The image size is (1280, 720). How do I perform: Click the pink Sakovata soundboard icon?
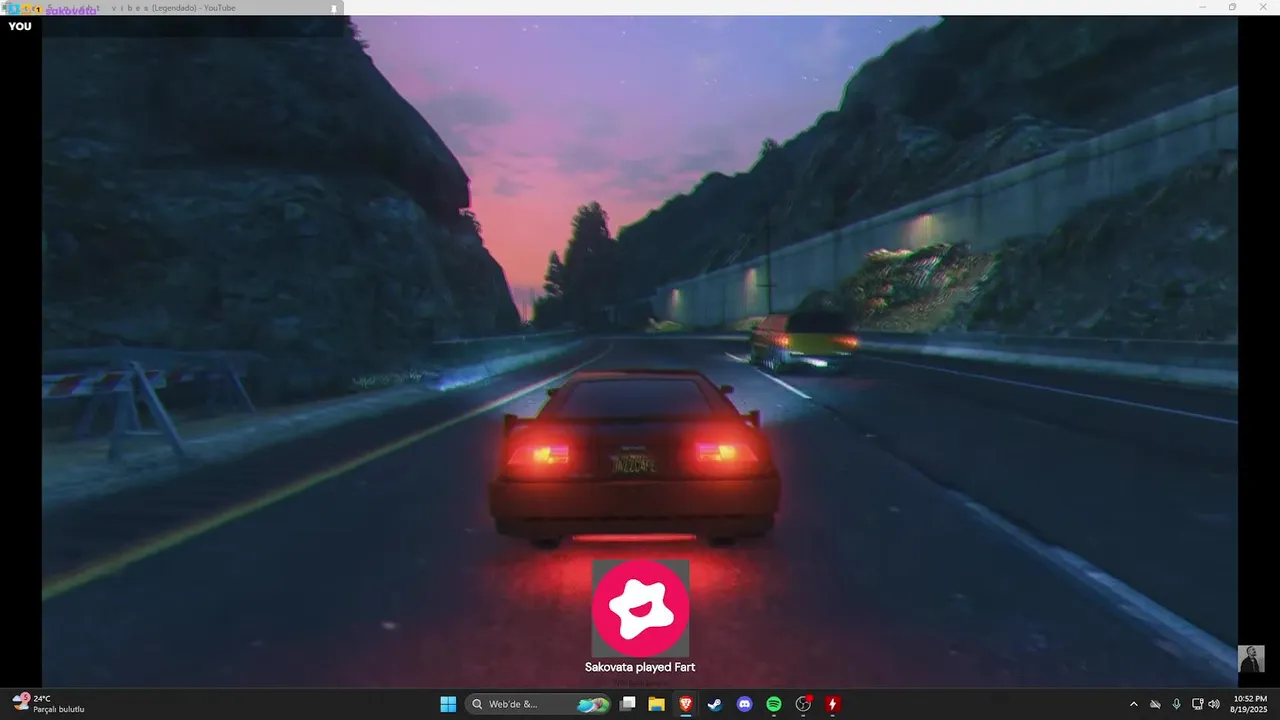point(640,608)
